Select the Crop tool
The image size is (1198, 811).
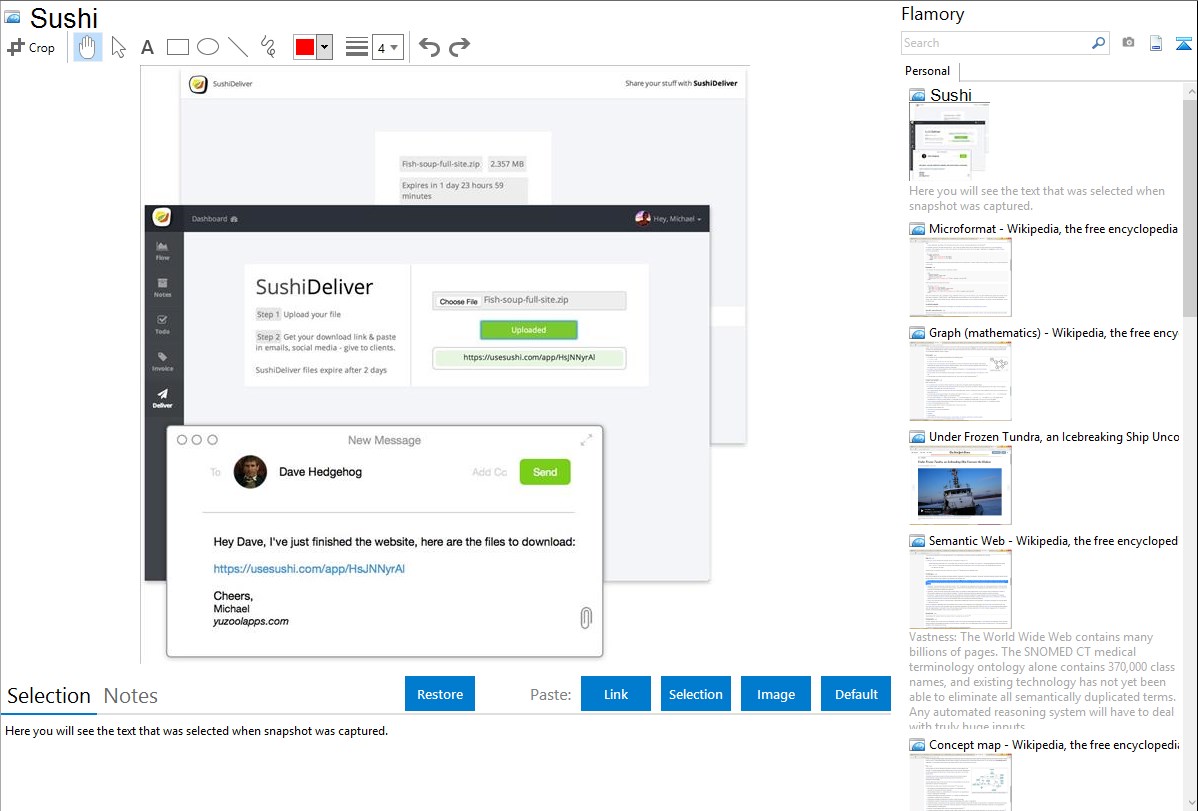[31, 47]
